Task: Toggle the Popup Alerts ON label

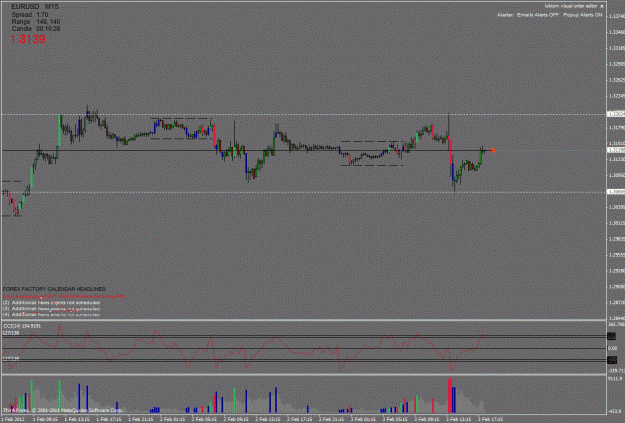Action: pos(582,15)
